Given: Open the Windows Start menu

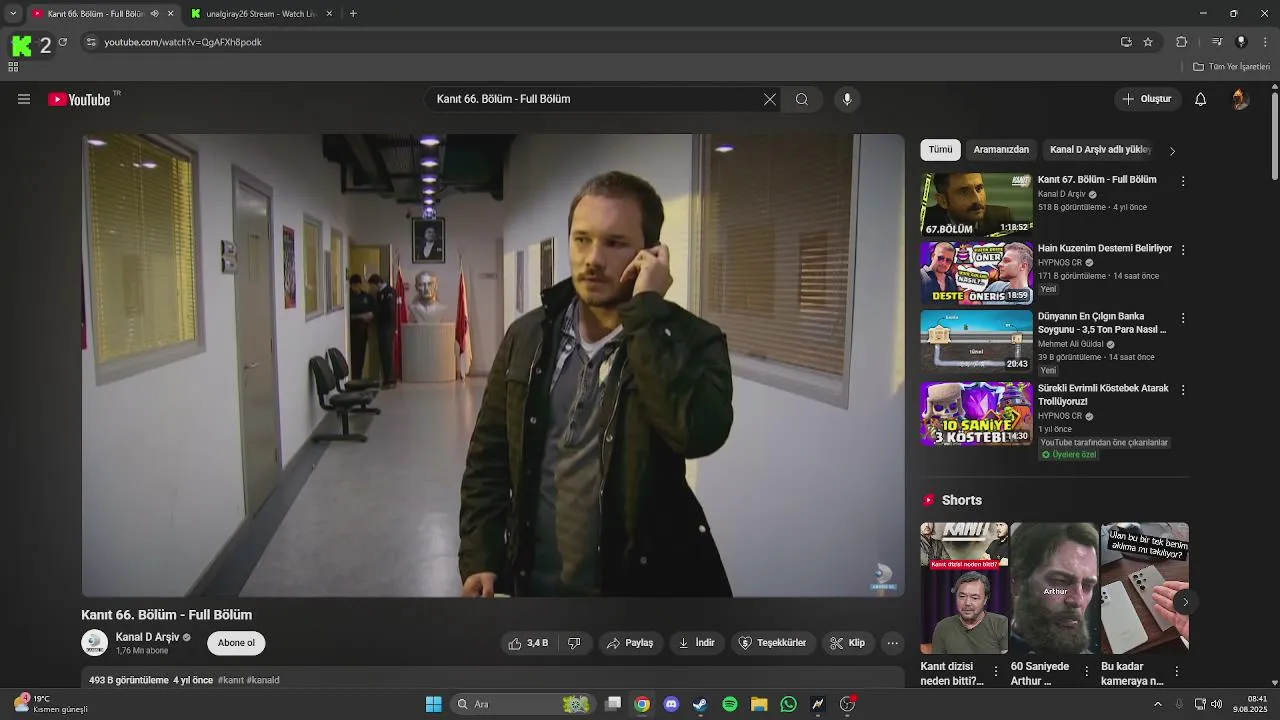Looking at the screenshot, I should point(434,704).
